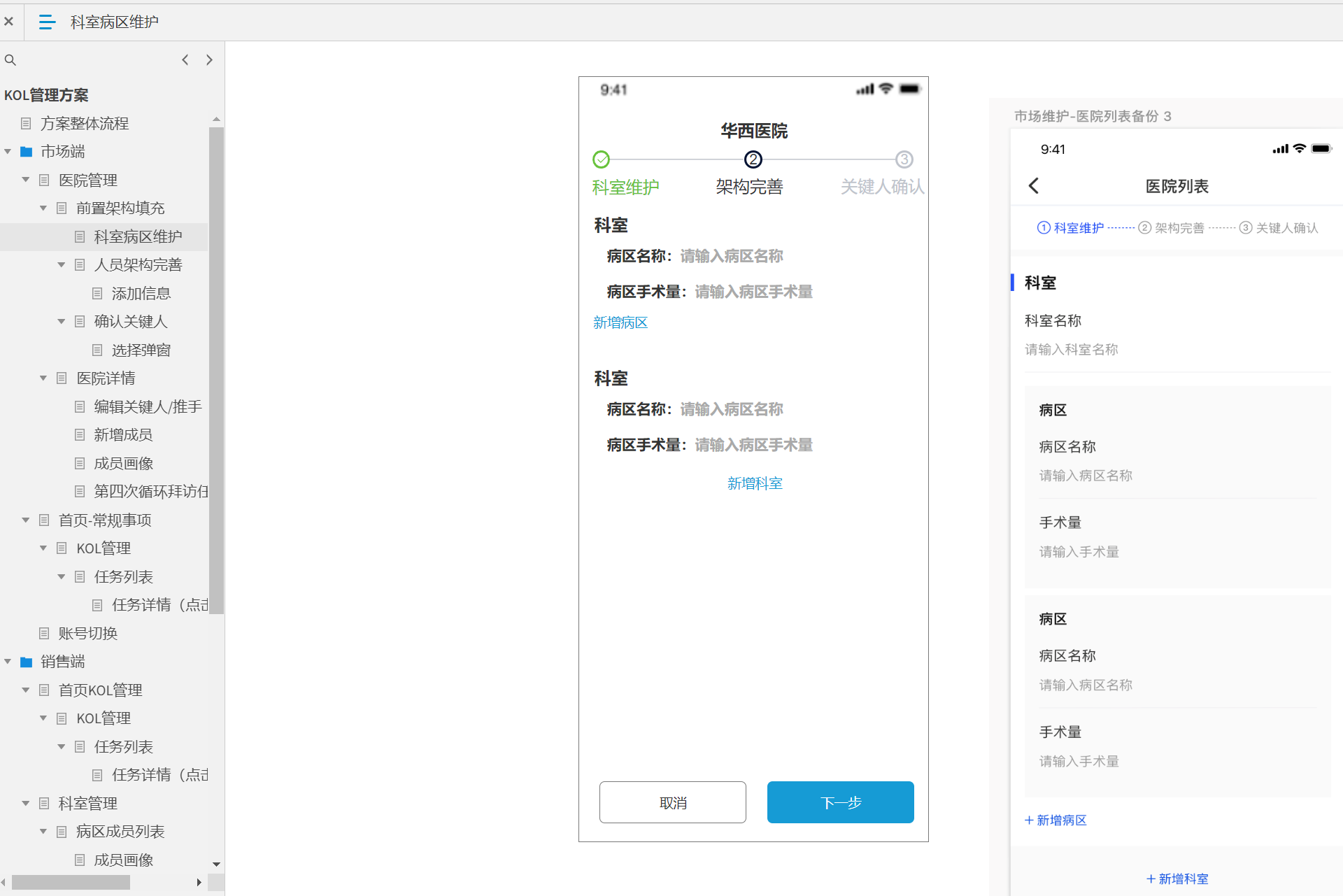Collapse KOL管理 arrow under 首页-常规事项

tap(43, 548)
